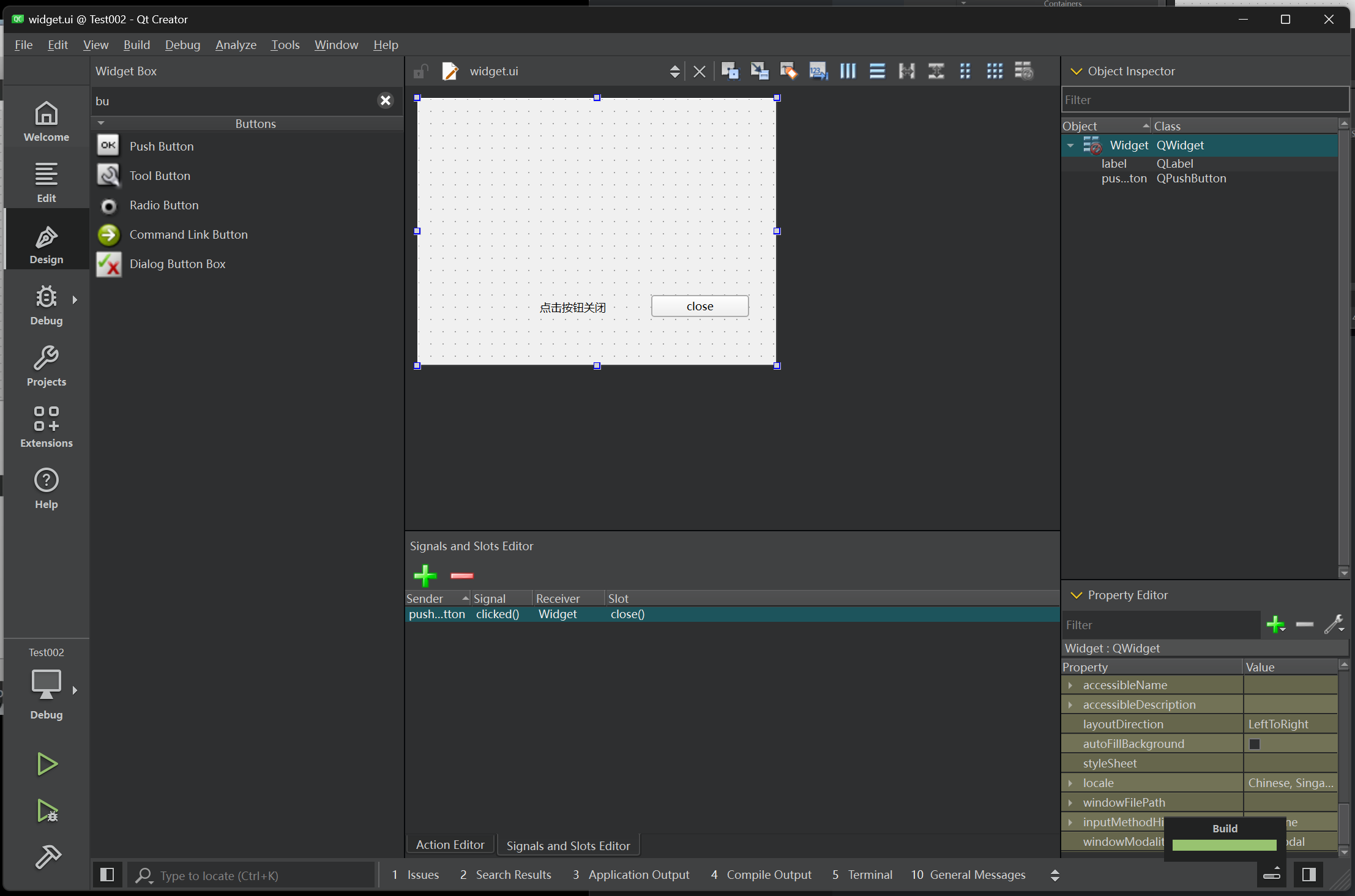Click the close push button on form

pos(700,307)
